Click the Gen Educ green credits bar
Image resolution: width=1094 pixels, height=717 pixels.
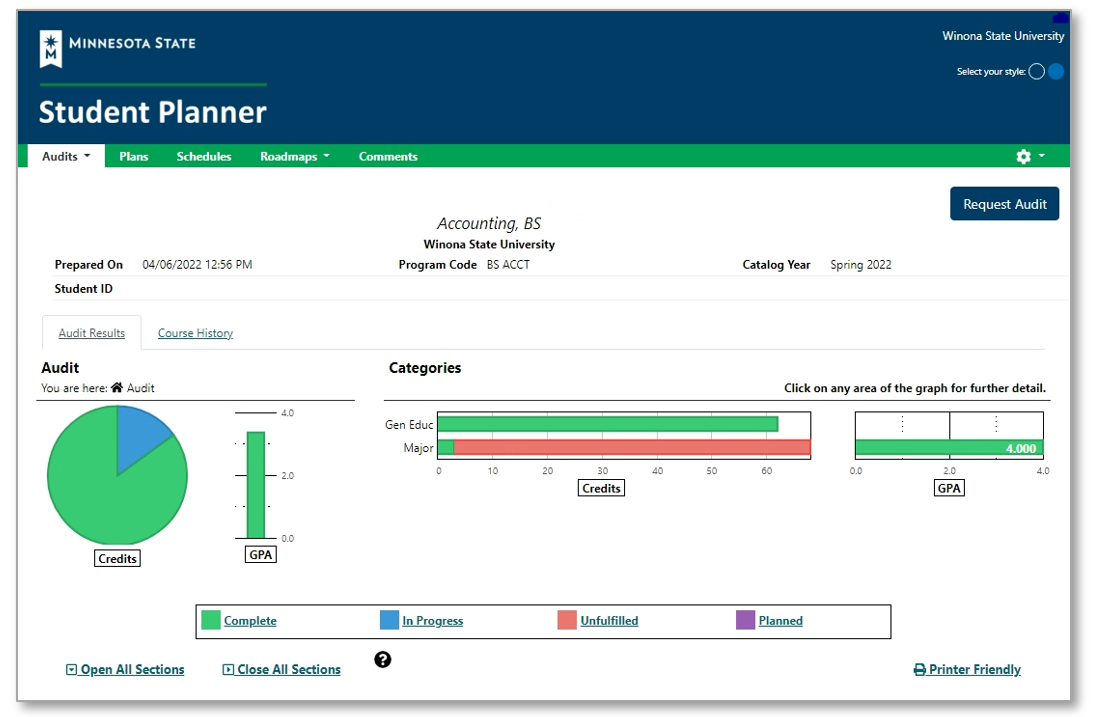[x=608, y=424]
